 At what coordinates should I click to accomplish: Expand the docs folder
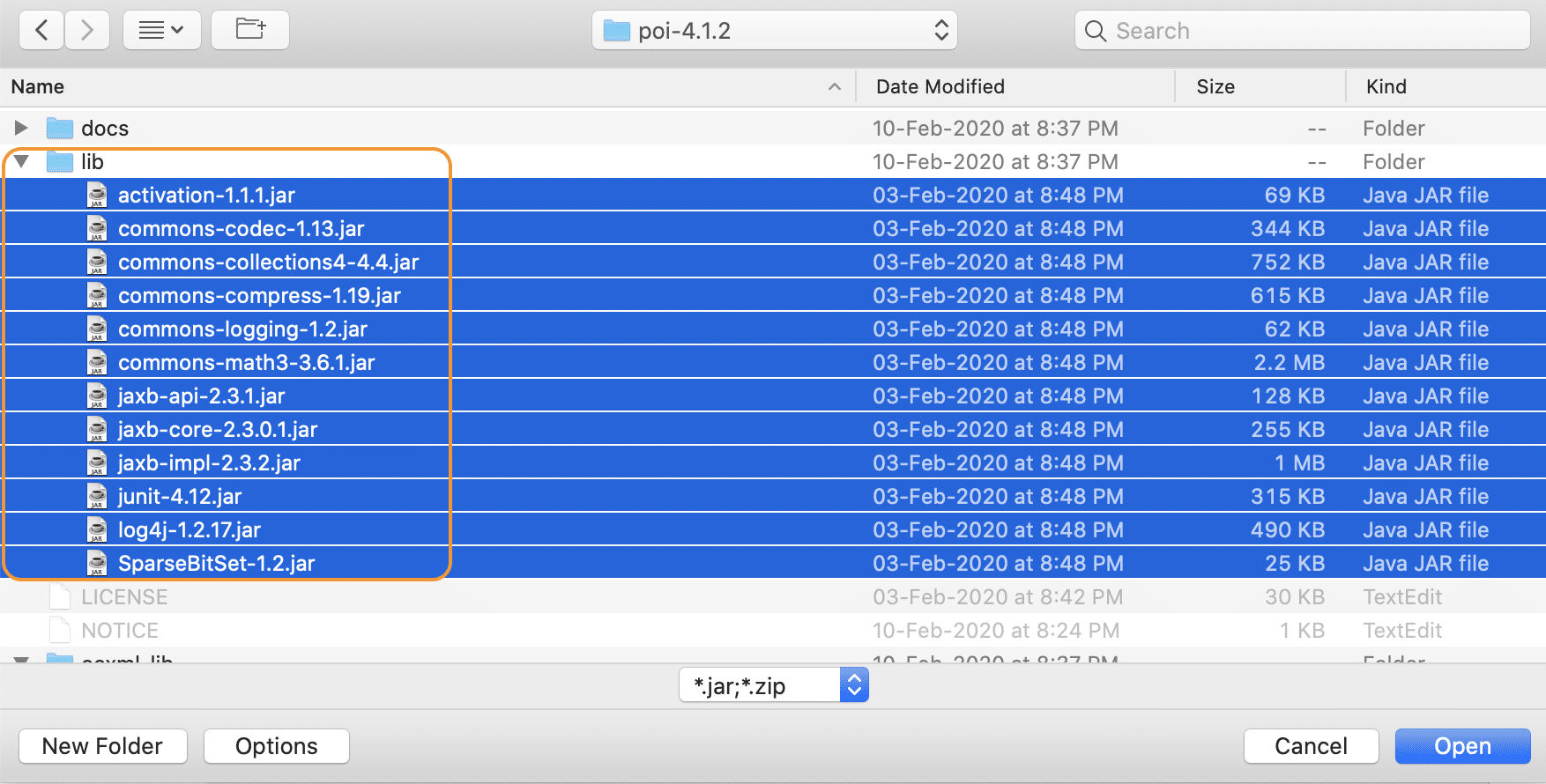click(21, 129)
